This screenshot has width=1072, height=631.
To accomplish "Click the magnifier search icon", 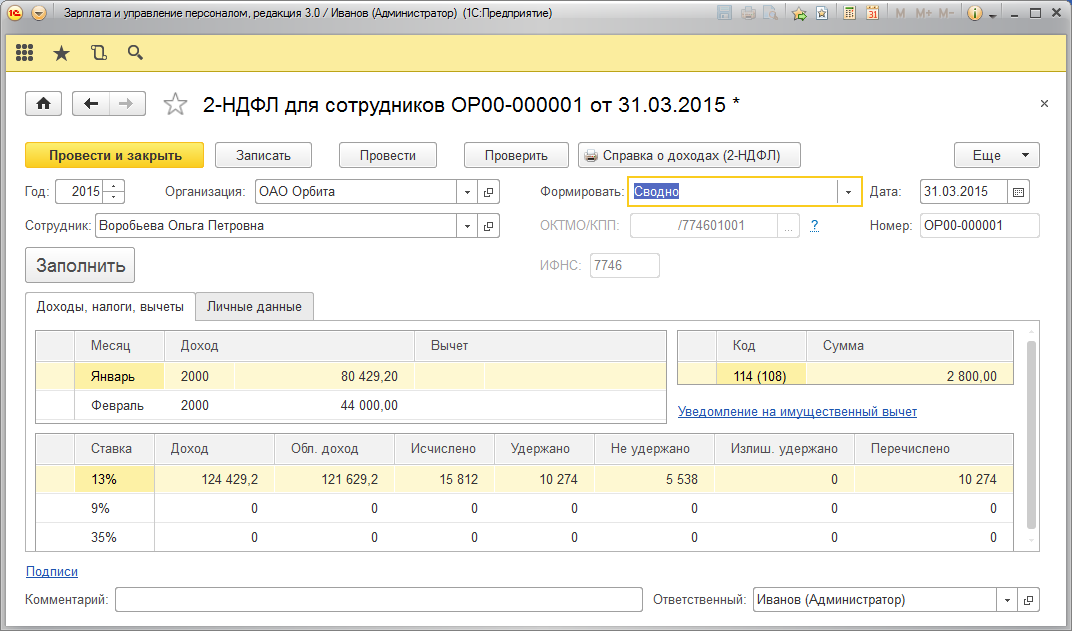I will 135,53.
